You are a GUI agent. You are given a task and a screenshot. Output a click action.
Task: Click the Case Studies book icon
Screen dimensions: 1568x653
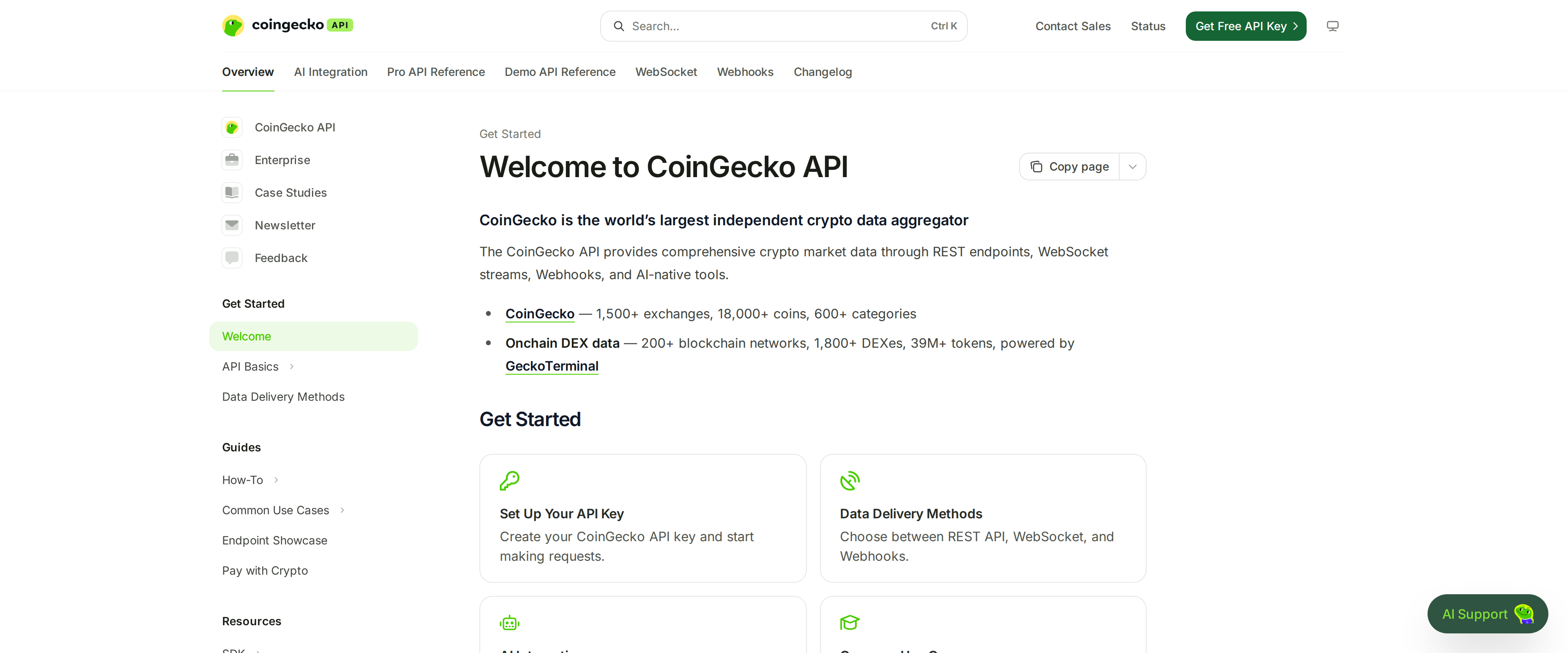(232, 192)
